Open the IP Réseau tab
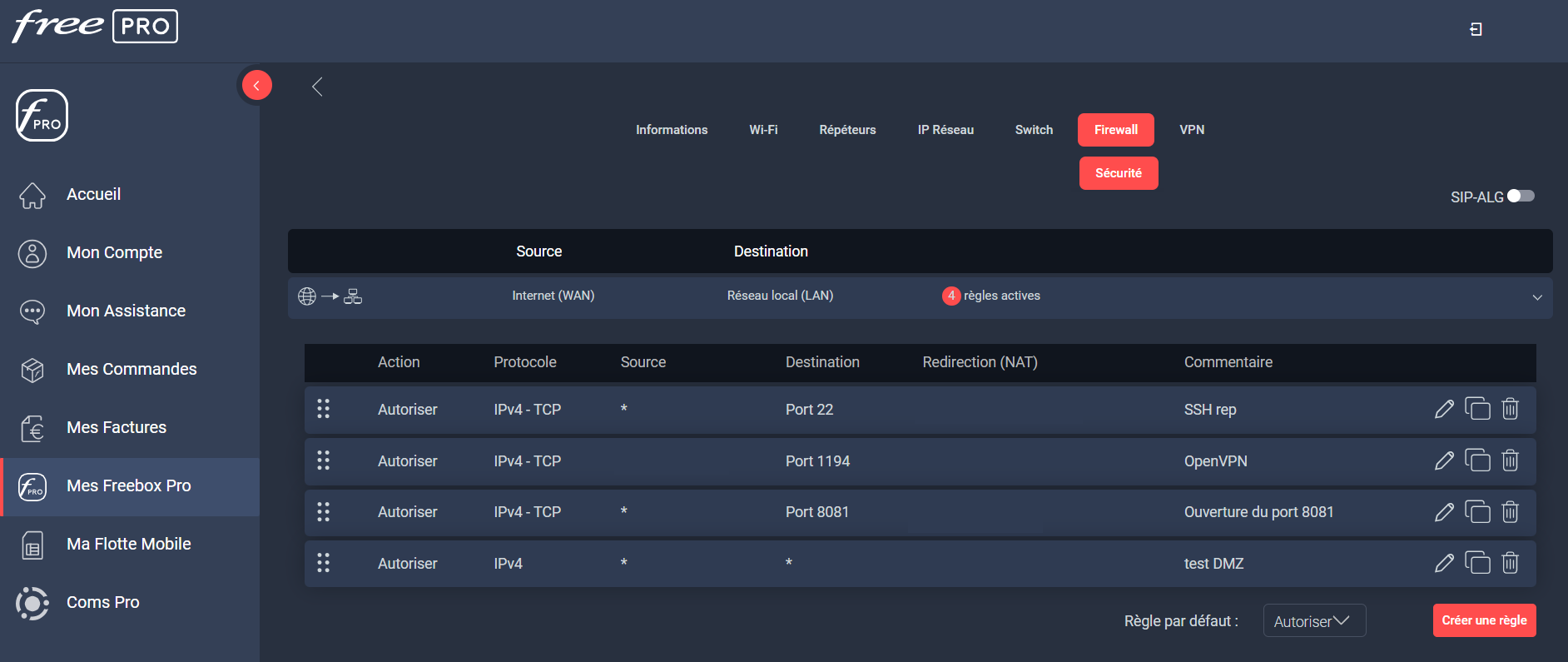Image resolution: width=1568 pixels, height=662 pixels. point(945,130)
